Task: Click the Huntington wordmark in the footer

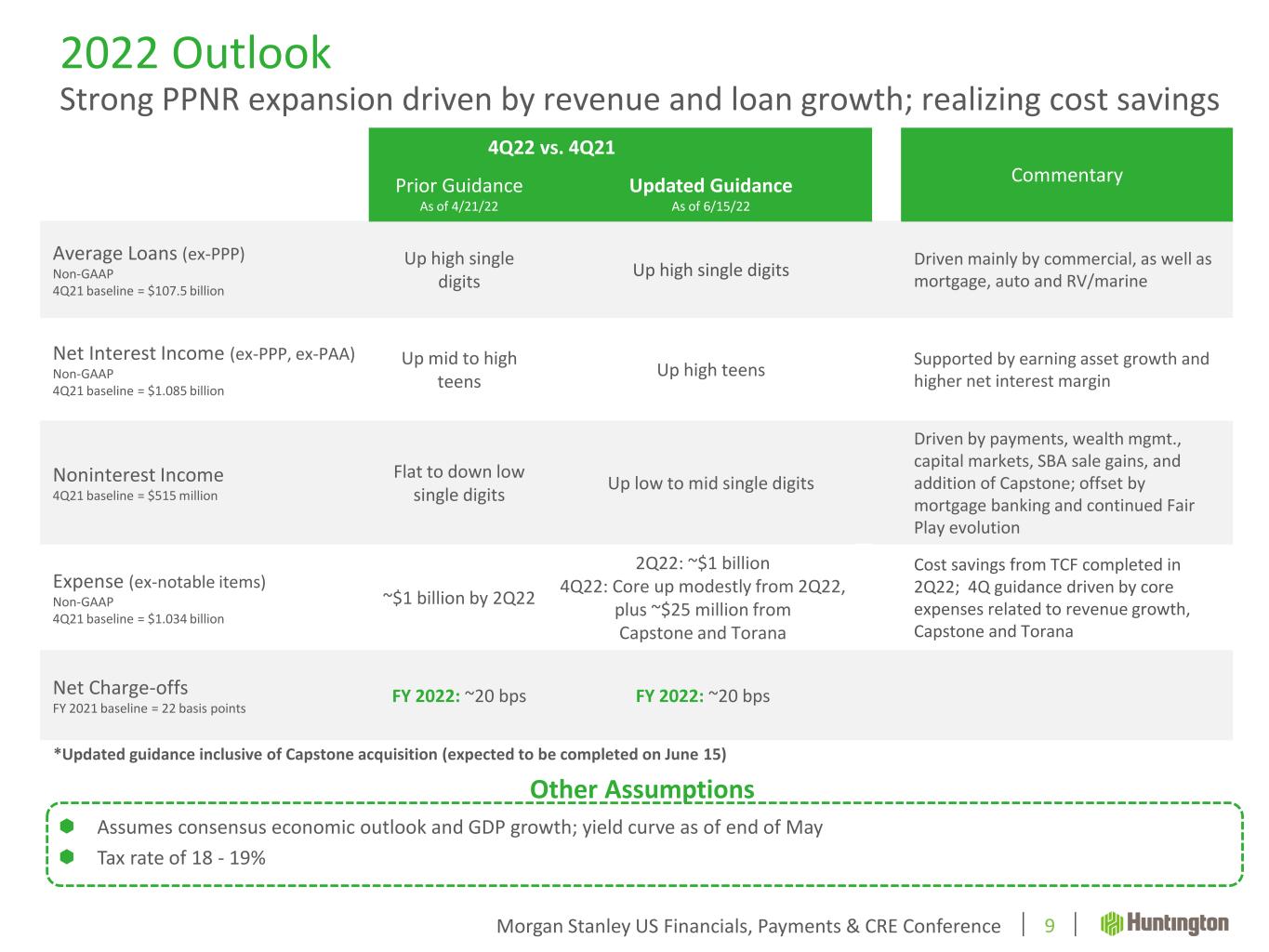Action: coord(1177,924)
